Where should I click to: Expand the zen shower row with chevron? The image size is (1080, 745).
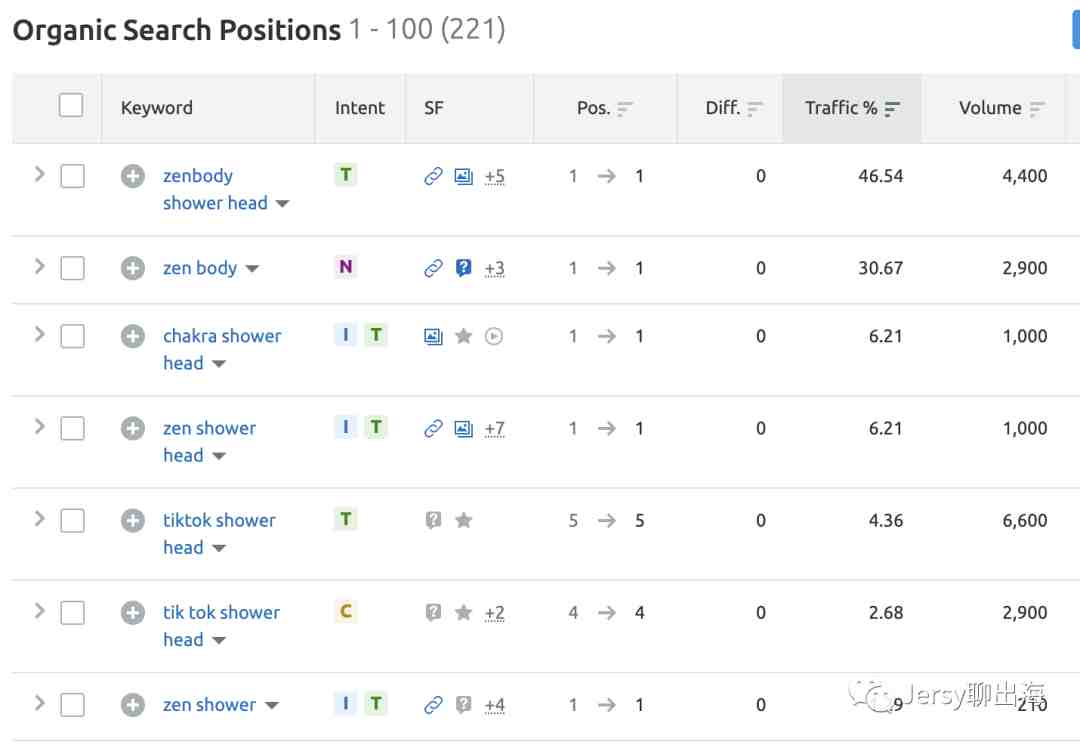pyautogui.click(x=39, y=703)
